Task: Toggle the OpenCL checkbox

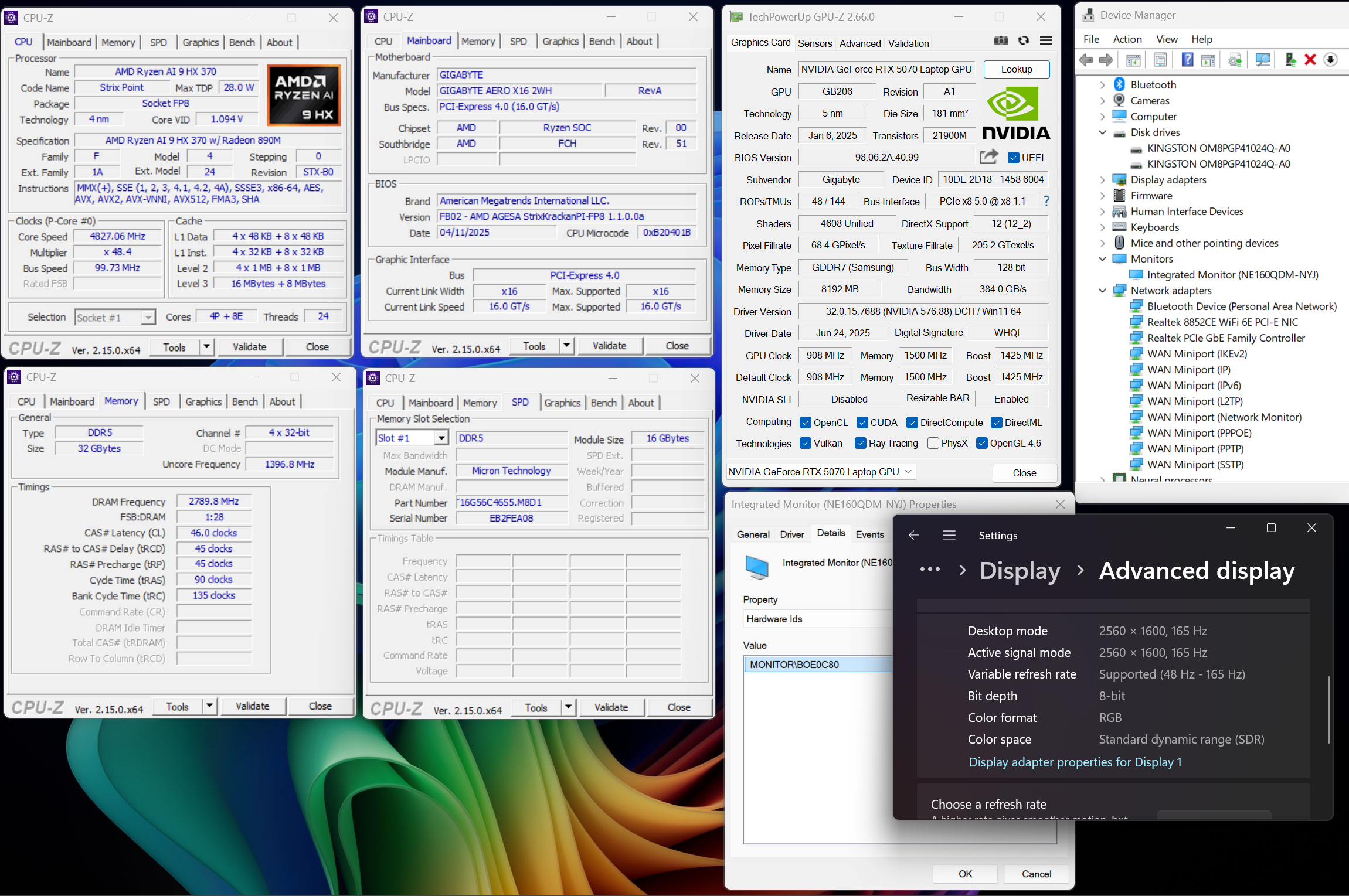Action: pyautogui.click(x=806, y=423)
